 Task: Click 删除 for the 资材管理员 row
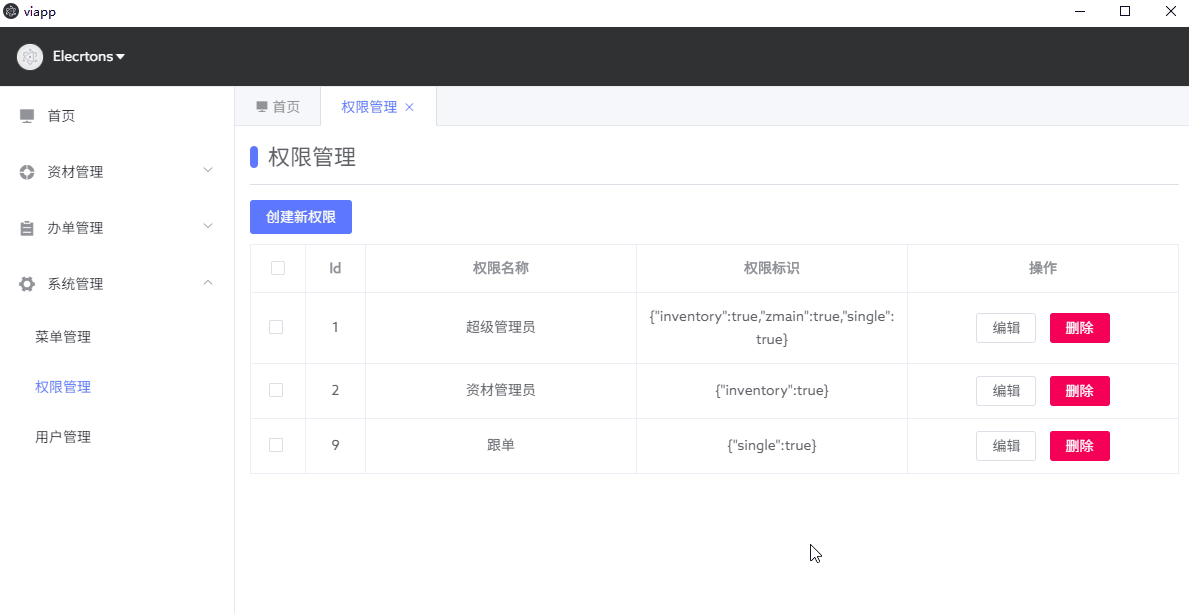click(x=1079, y=390)
